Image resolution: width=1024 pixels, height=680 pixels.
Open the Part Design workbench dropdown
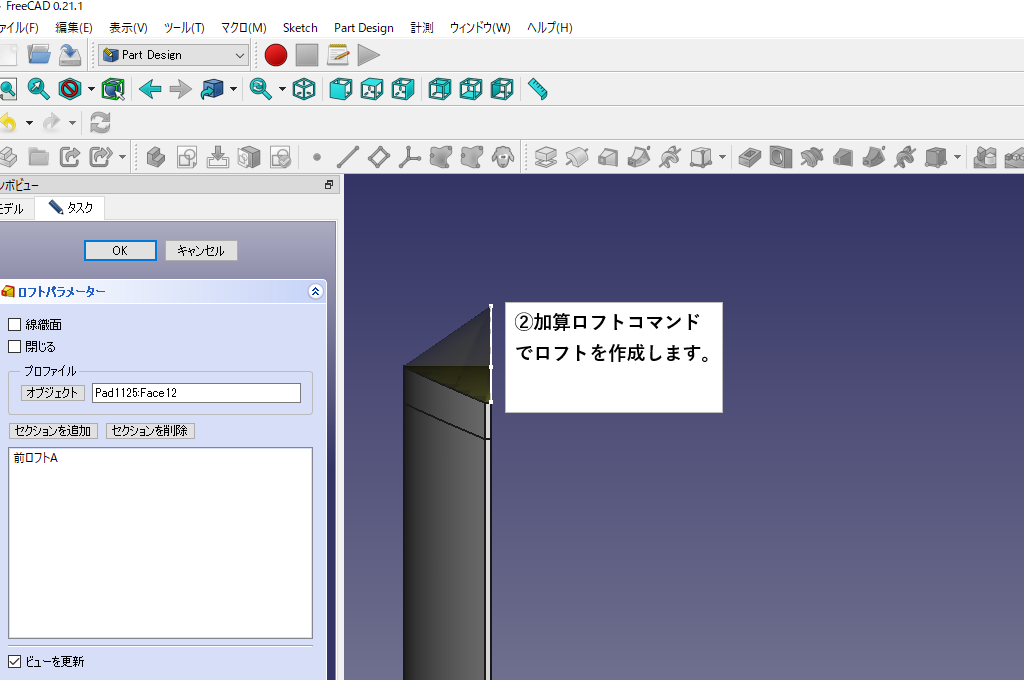pyautogui.click(x=174, y=55)
